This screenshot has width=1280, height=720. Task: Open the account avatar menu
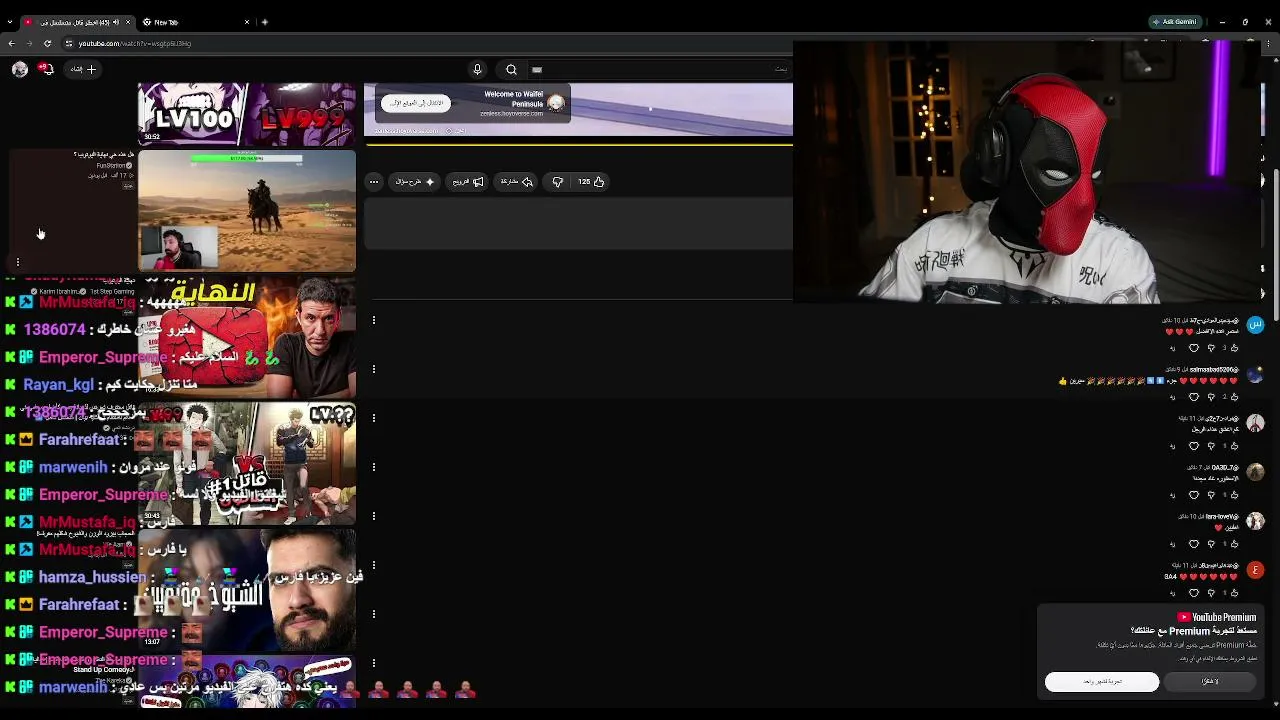click(x=20, y=68)
